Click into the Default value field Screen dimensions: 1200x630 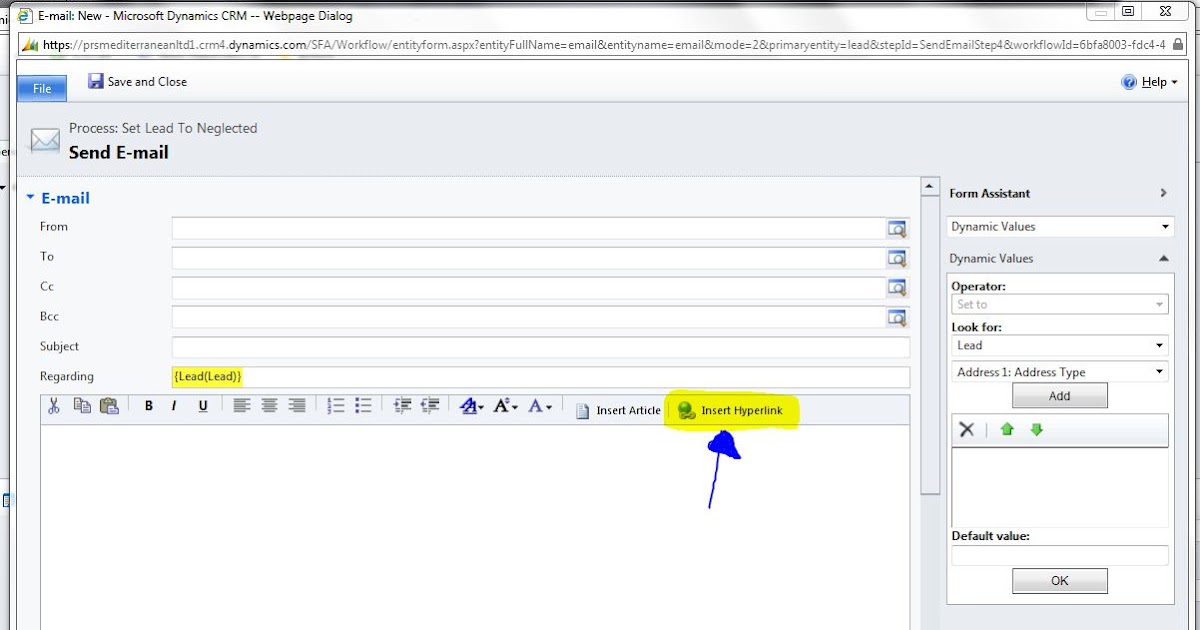[x=1060, y=555]
